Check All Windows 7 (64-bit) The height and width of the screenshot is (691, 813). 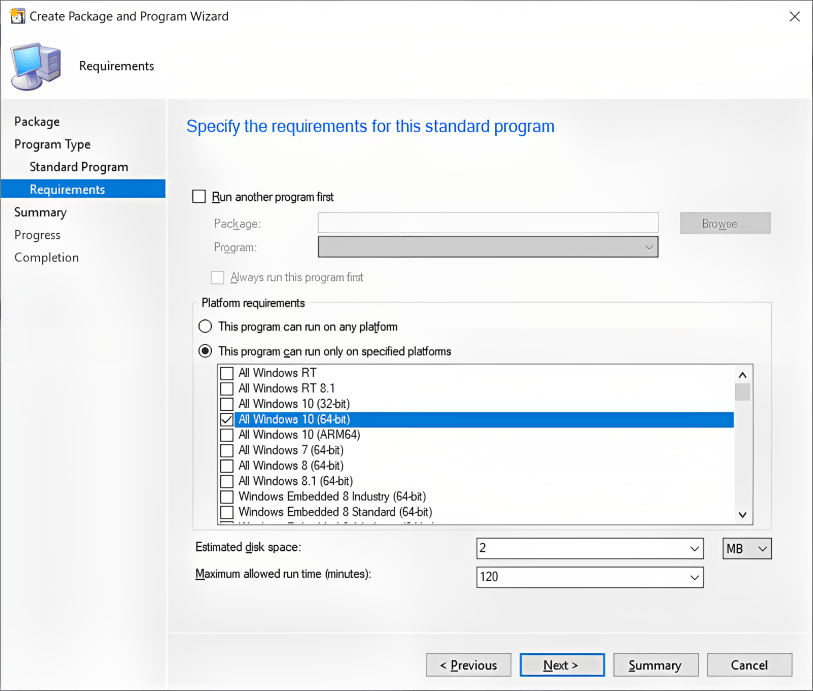[x=226, y=450]
